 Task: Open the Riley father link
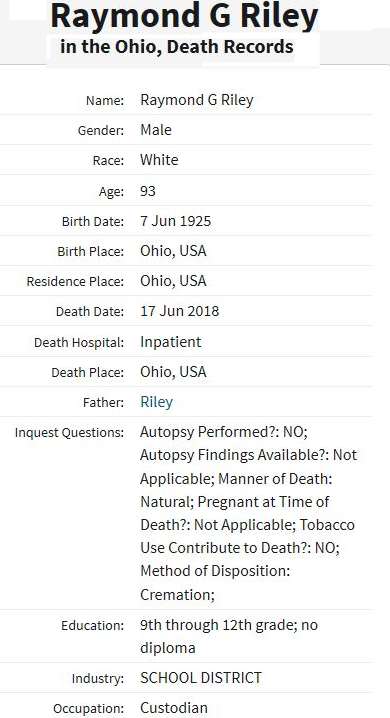156,402
